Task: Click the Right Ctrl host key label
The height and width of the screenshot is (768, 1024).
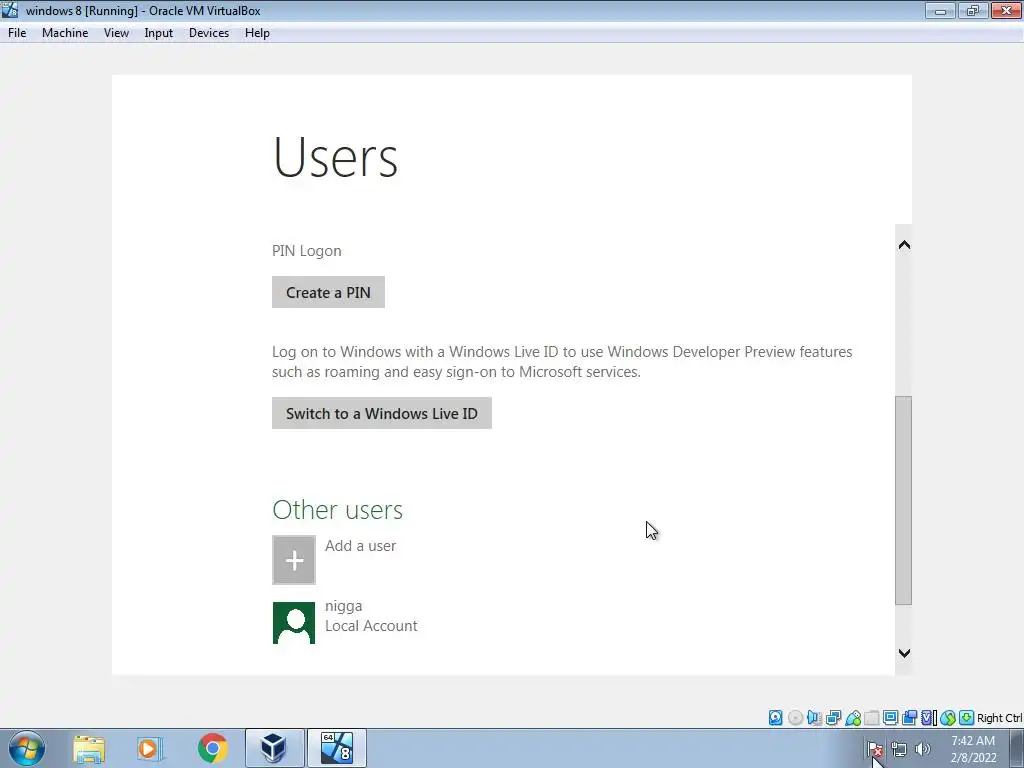Action: click(x=999, y=718)
